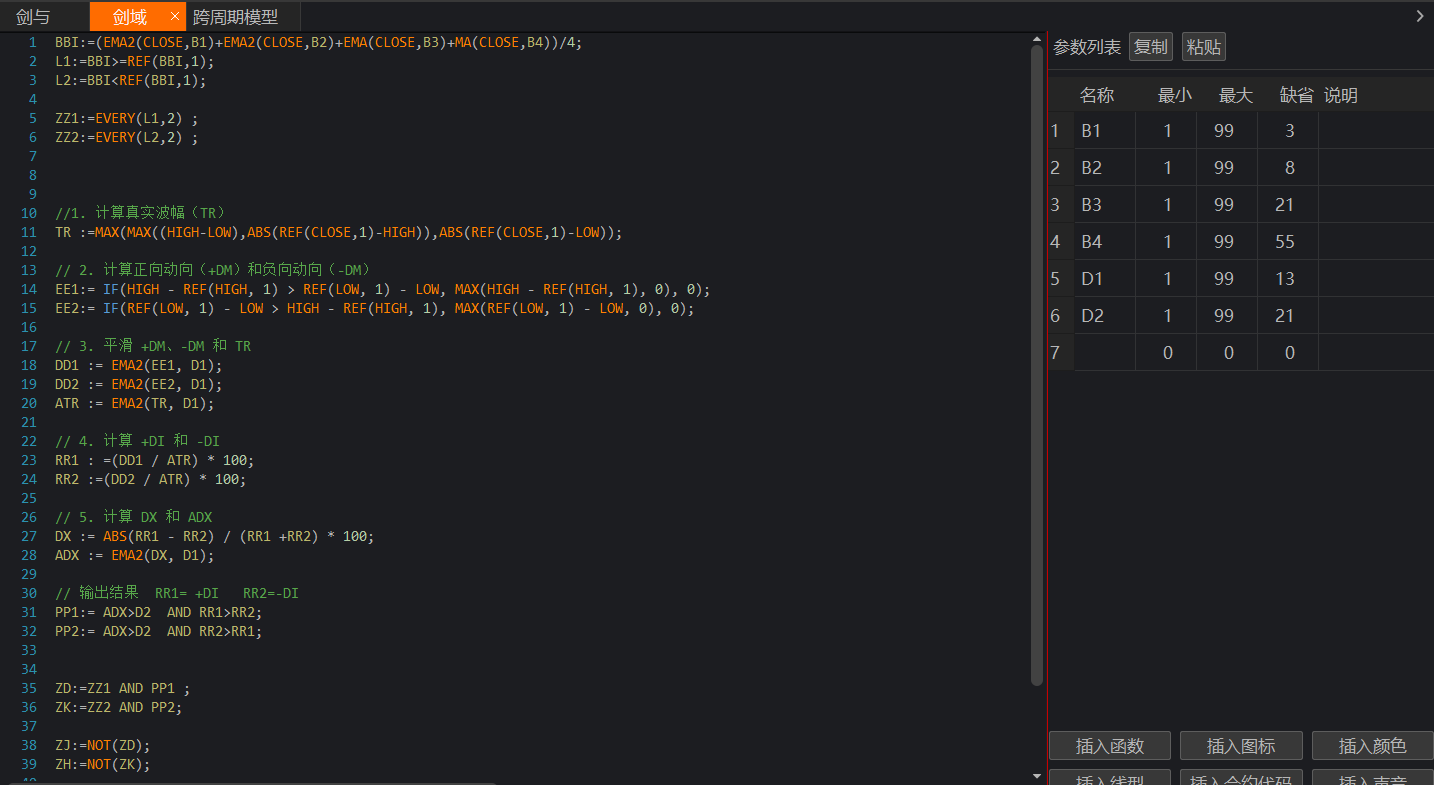
Task: Click line number 11 in the gutter
Action: [x=32, y=232]
